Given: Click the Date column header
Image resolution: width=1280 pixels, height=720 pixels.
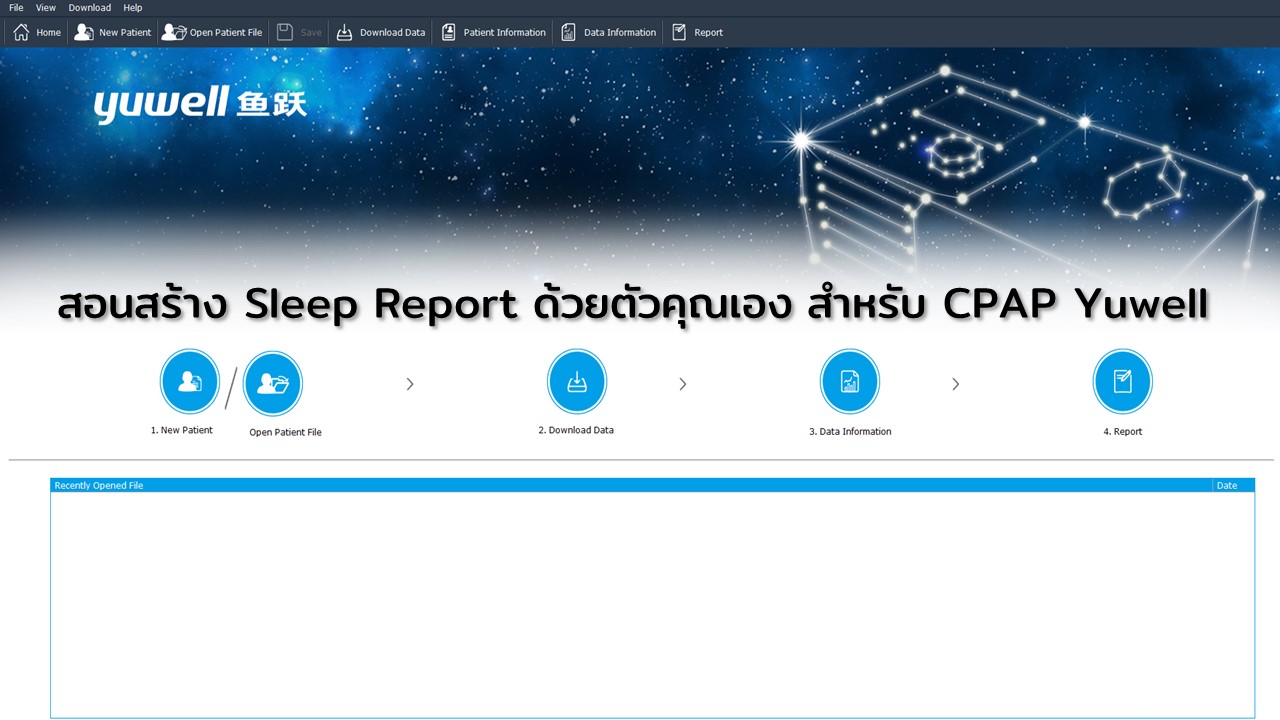Looking at the screenshot, I should [x=1234, y=485].
